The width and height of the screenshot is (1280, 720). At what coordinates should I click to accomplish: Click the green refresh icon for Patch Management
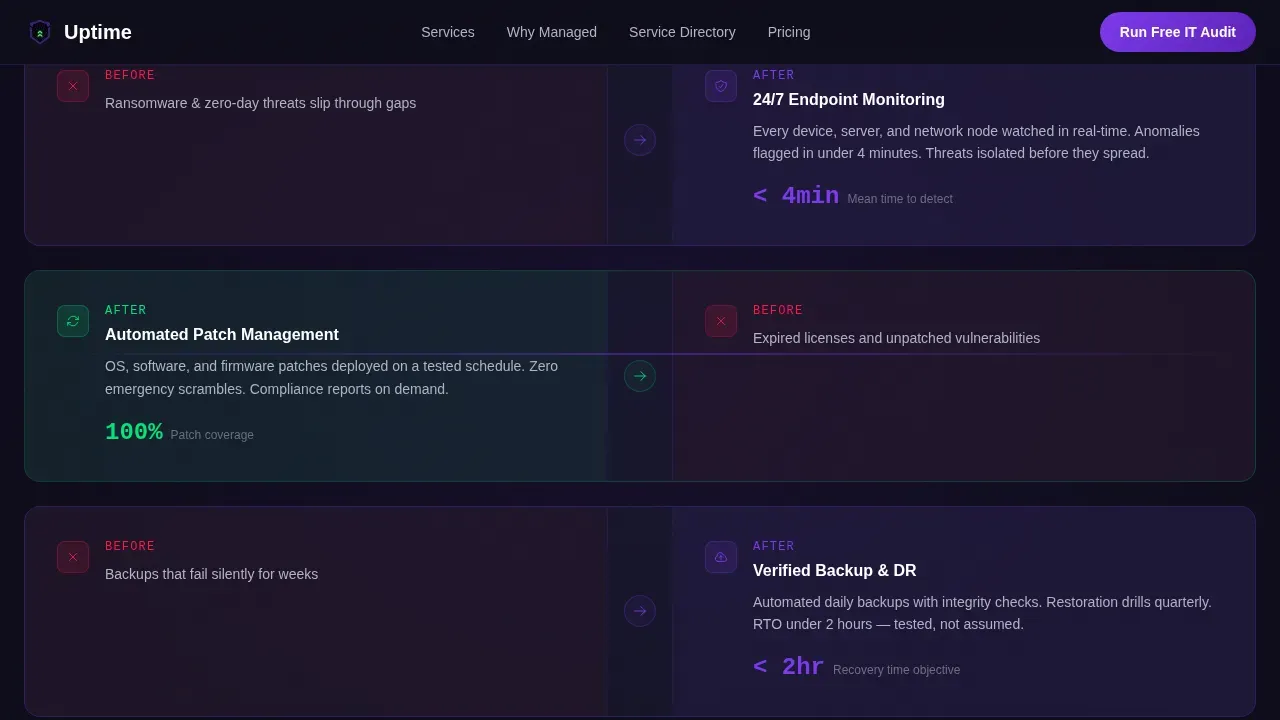(x=73, y=321)
